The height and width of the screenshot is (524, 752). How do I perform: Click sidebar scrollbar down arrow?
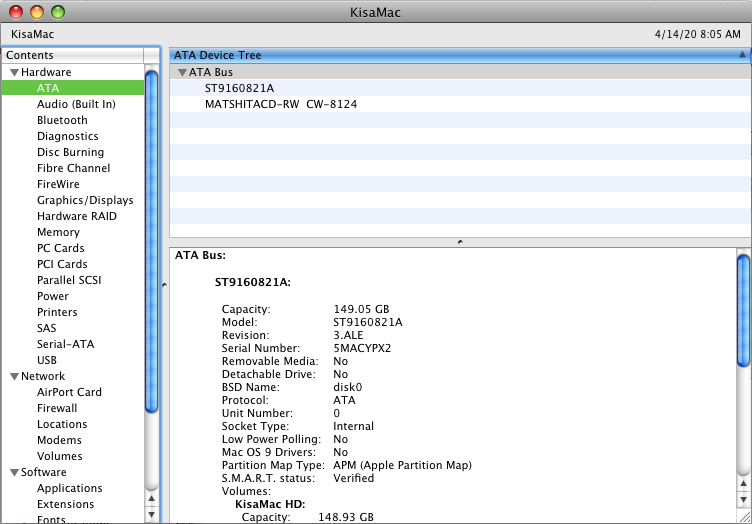(152, 515)
